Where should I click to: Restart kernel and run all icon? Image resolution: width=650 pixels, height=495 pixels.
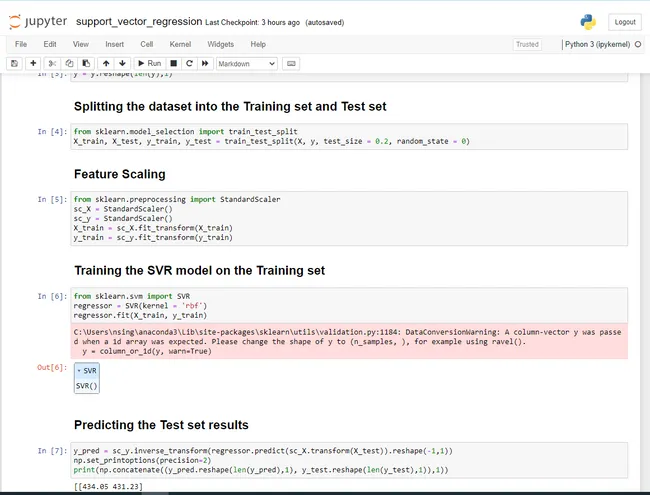click(205, 63)
